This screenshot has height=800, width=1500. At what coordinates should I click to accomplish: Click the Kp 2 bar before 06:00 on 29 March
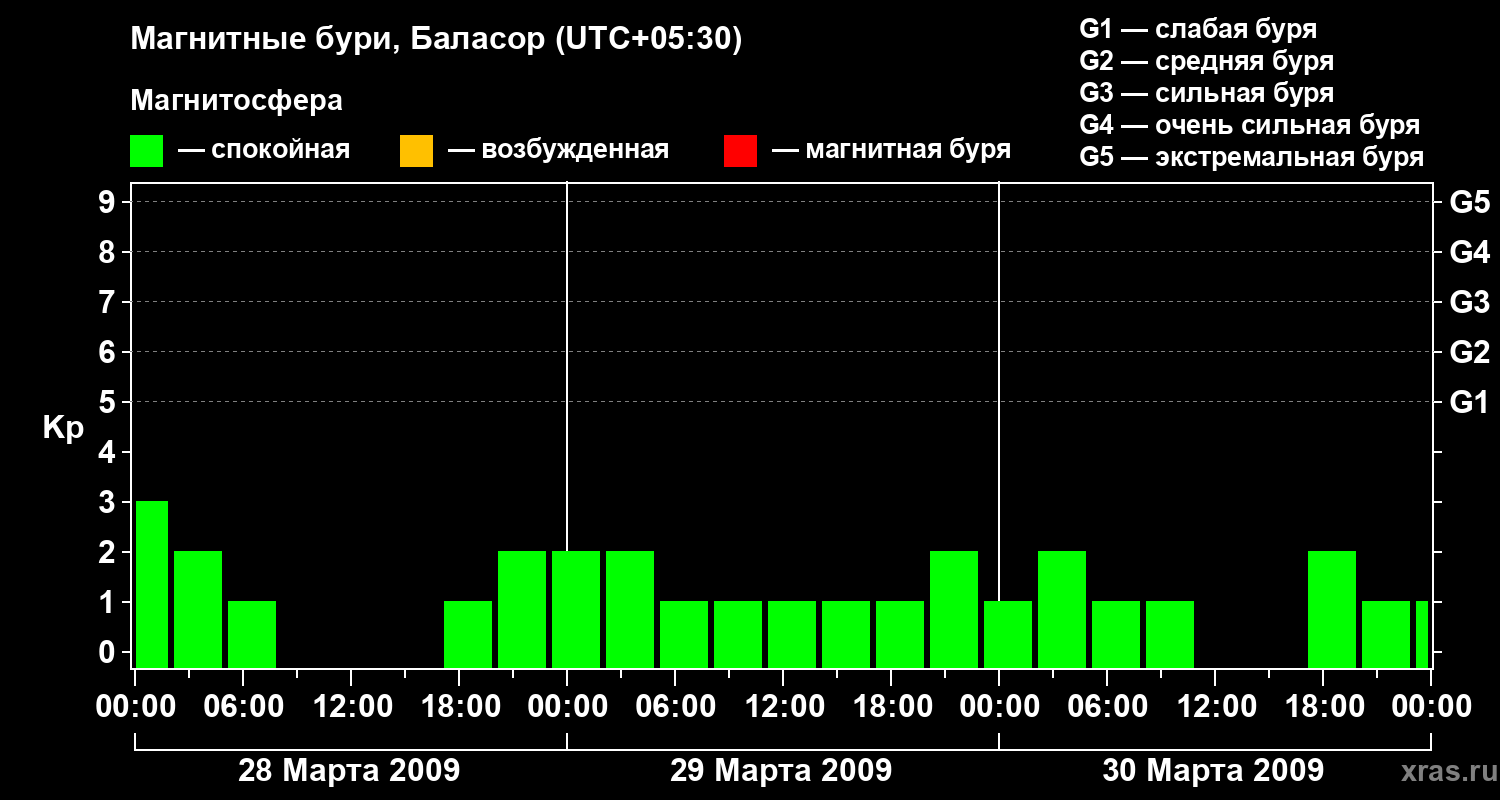tap(630, 609)
